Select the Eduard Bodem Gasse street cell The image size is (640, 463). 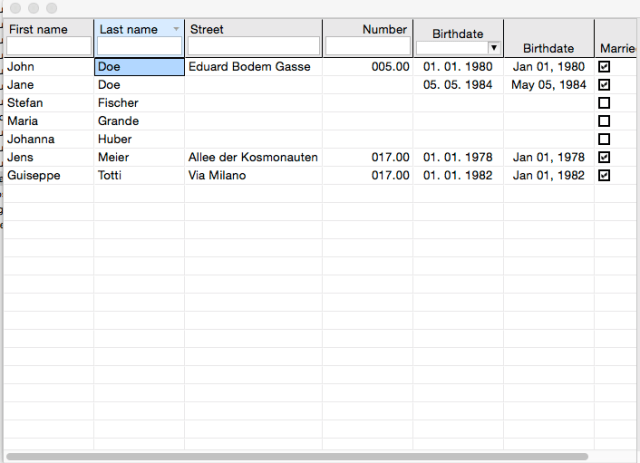tap(253, 67)
